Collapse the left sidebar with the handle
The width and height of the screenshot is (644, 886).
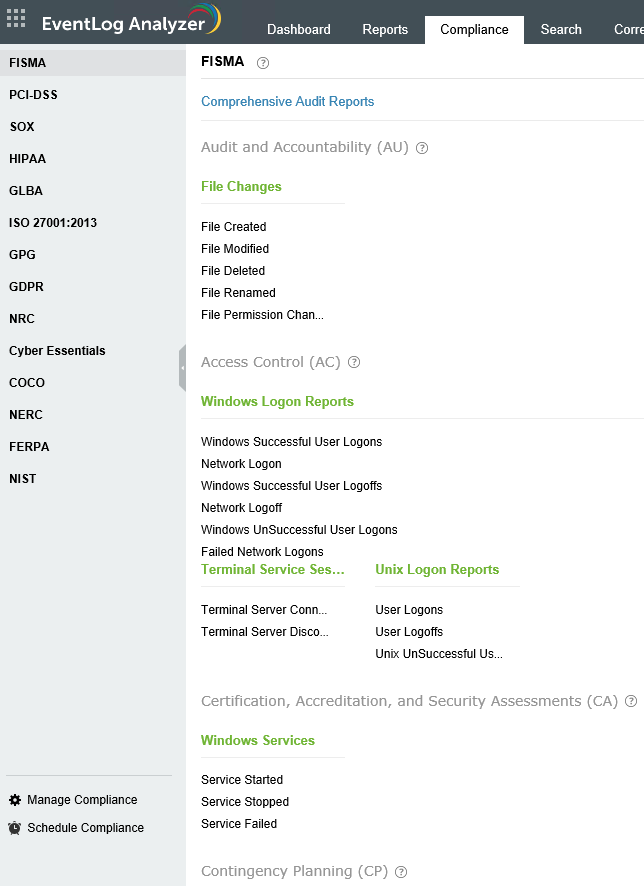[x=182, y=368]
